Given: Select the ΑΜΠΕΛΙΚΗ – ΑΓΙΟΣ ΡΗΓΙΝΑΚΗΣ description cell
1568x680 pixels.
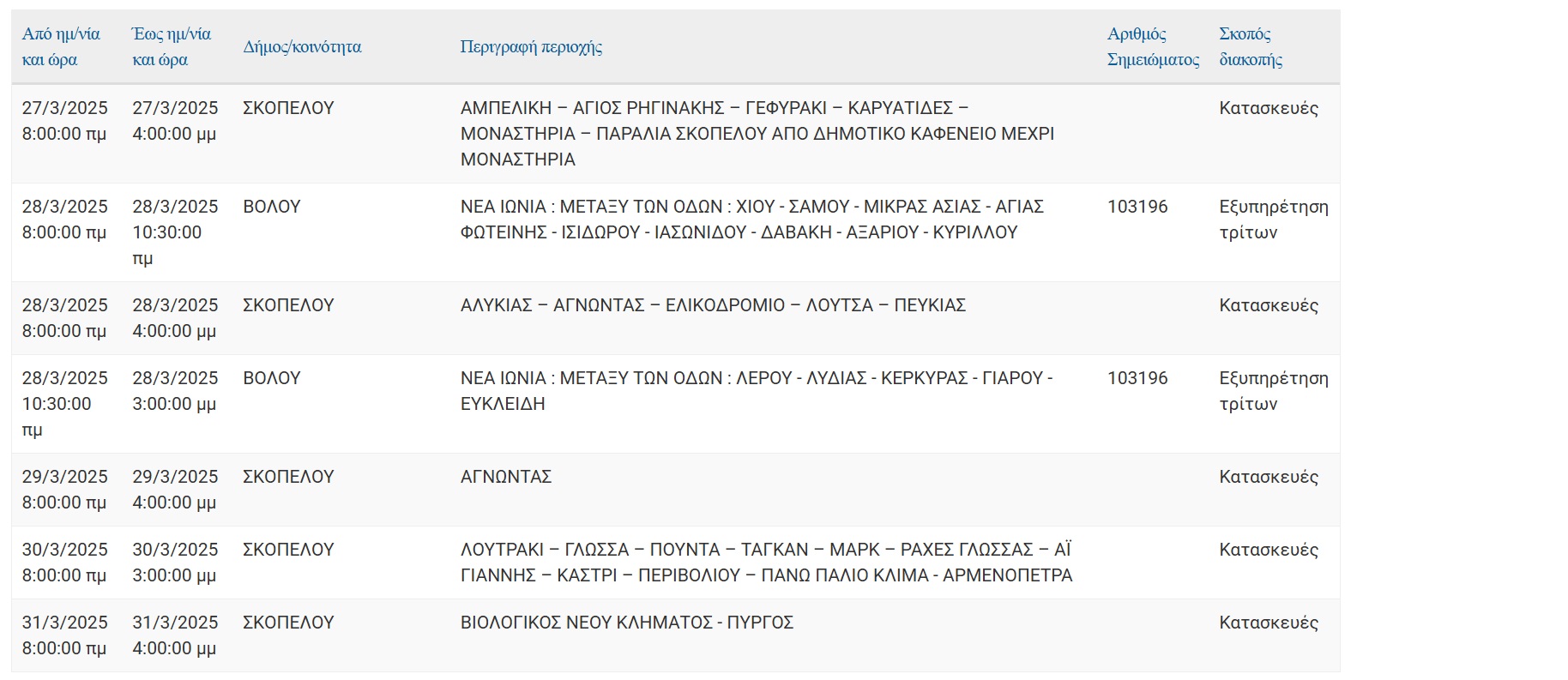Looking at the screenshot, I should coord(757,133).
